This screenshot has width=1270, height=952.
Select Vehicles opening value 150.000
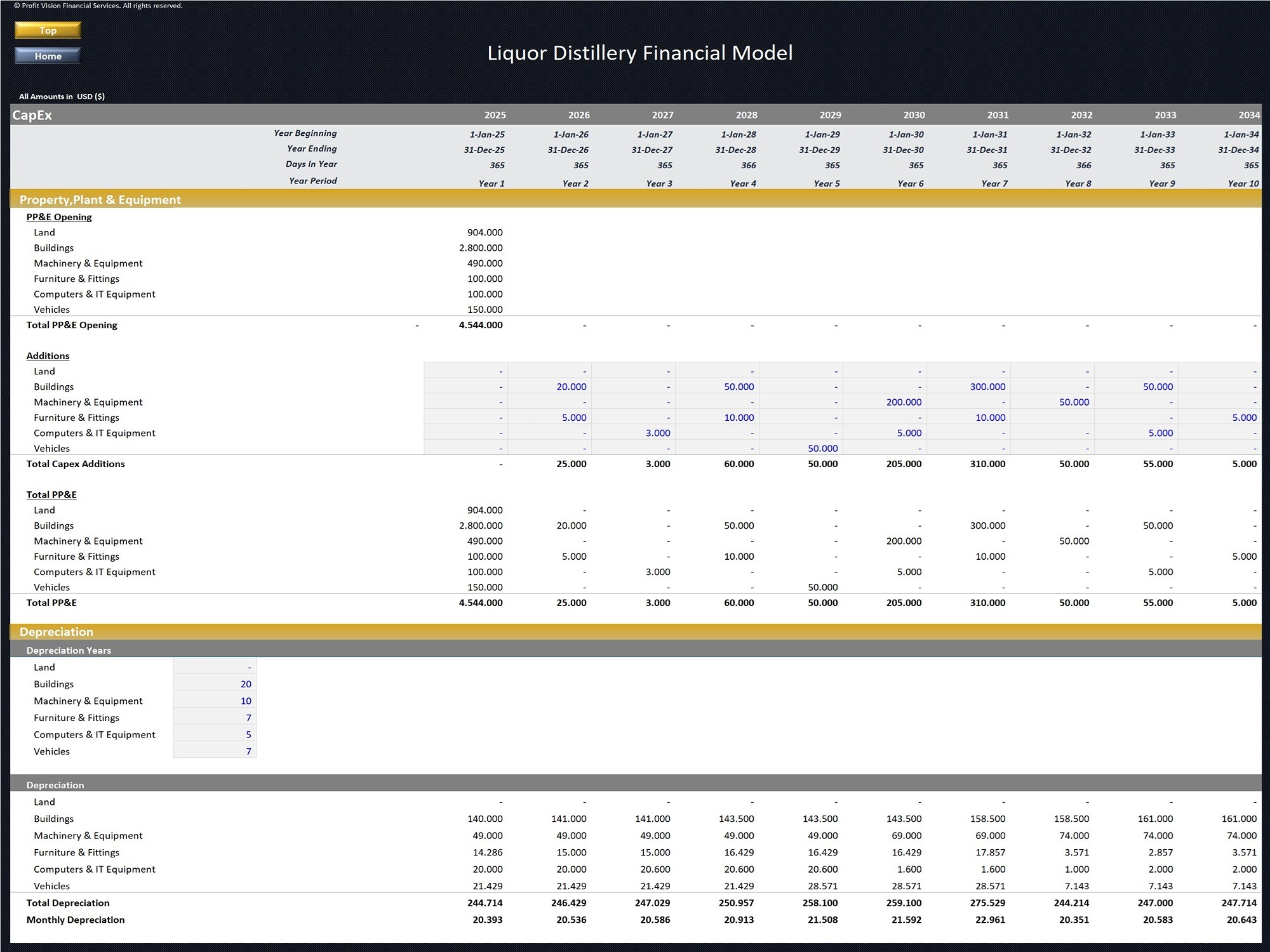point(485,310)
